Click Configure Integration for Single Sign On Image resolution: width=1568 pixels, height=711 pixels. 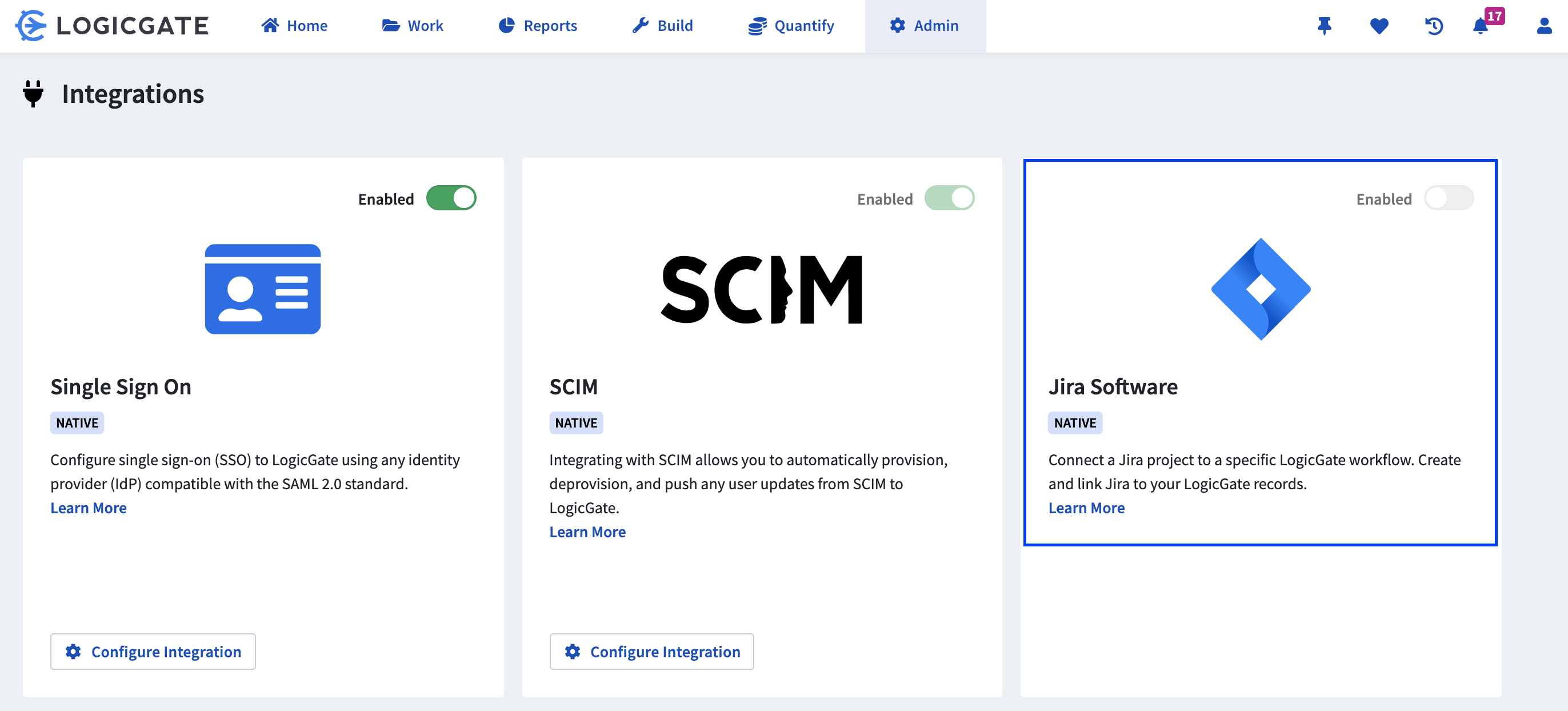coord(153,652)
